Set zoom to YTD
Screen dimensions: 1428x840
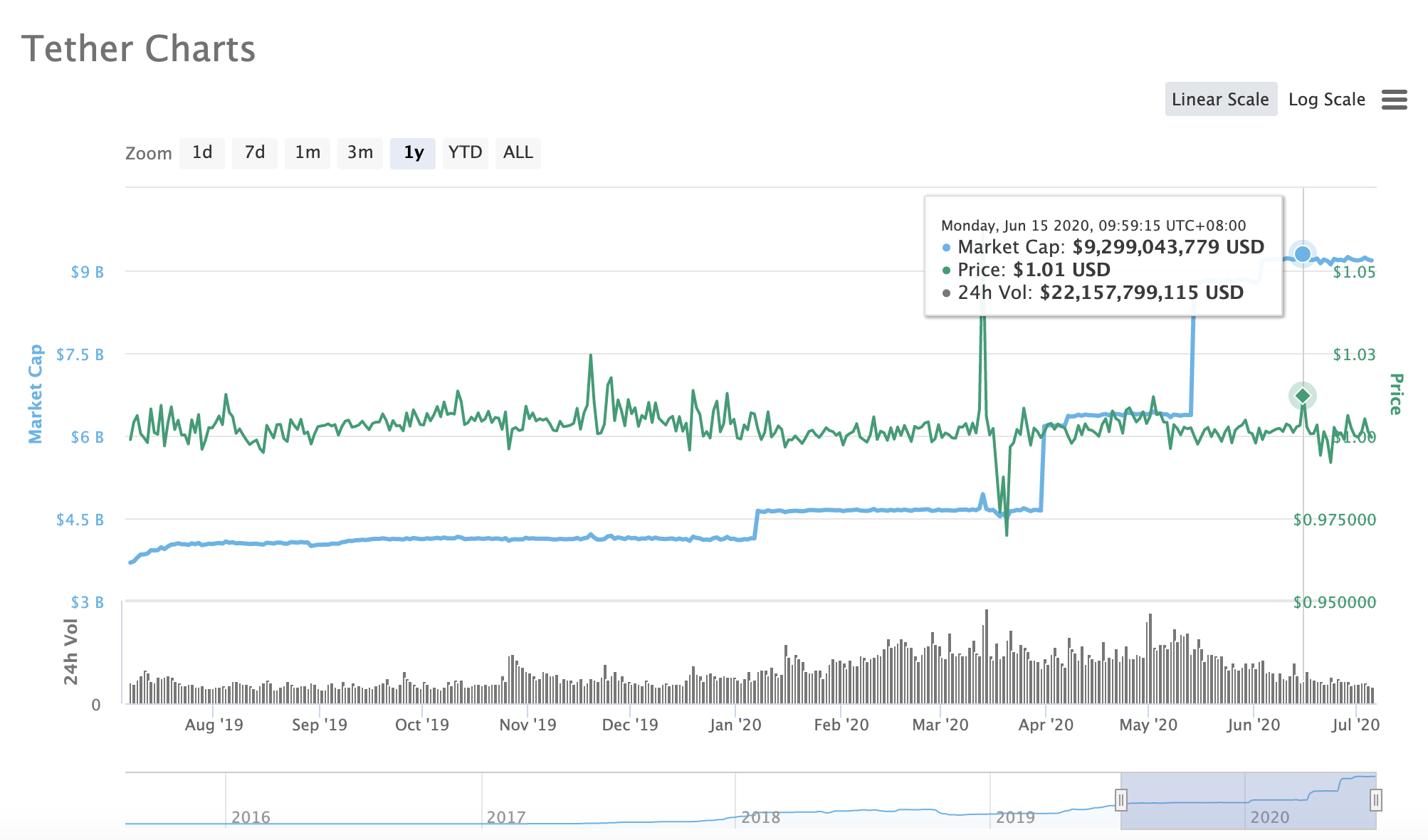pos(466,153)
